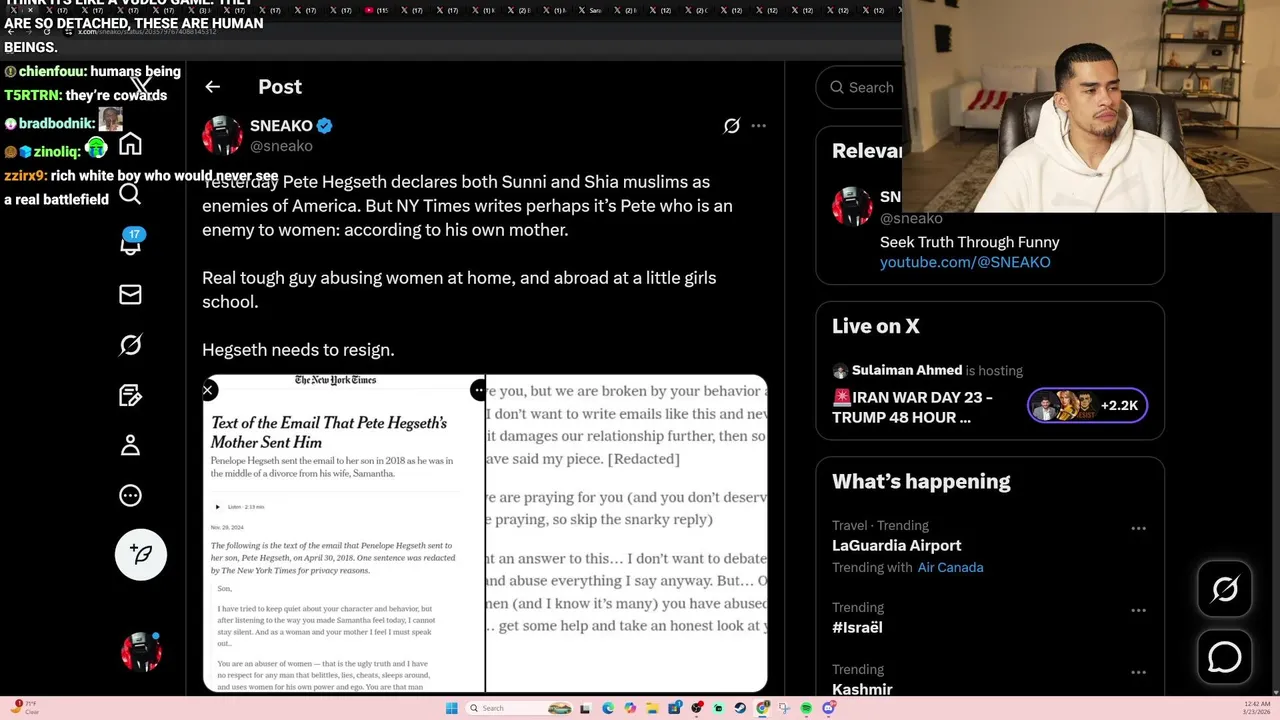
Task: Open Microsoft Store from taskbar
Action: pos(675,708)
